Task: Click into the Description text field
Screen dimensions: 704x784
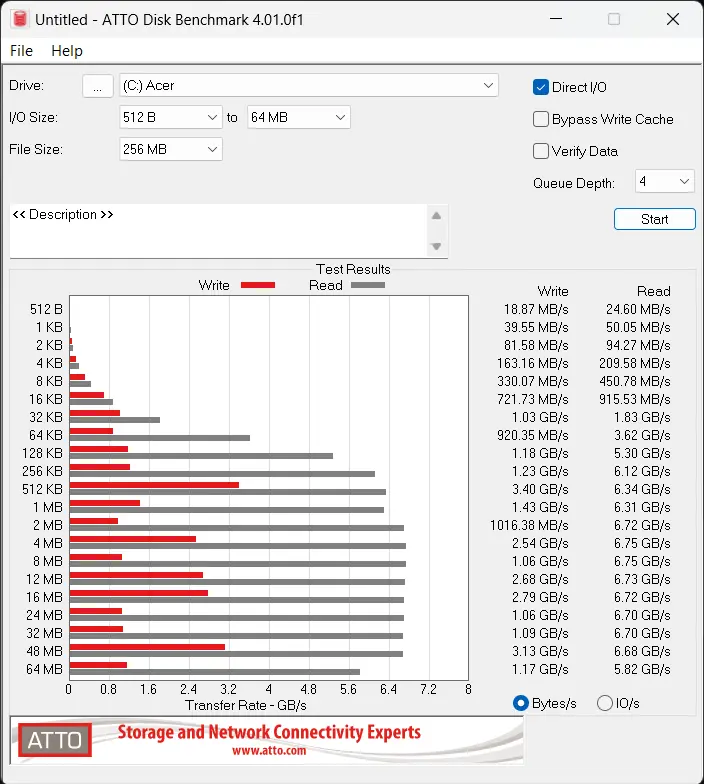Action: pyautogui.click(x=218, y=231)
